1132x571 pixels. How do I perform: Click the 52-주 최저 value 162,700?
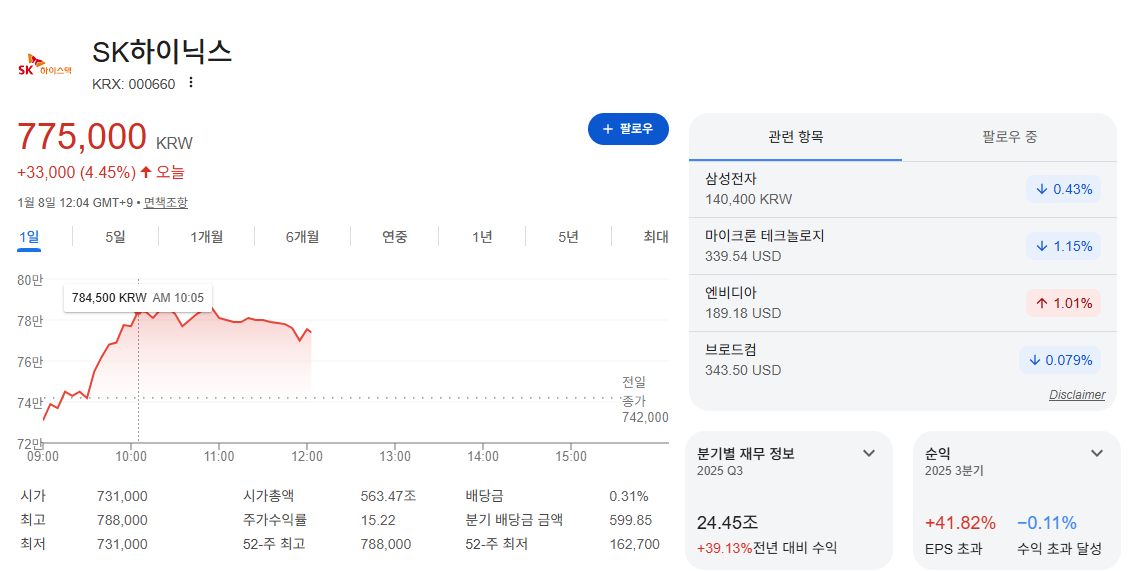[x=635, y=544]
